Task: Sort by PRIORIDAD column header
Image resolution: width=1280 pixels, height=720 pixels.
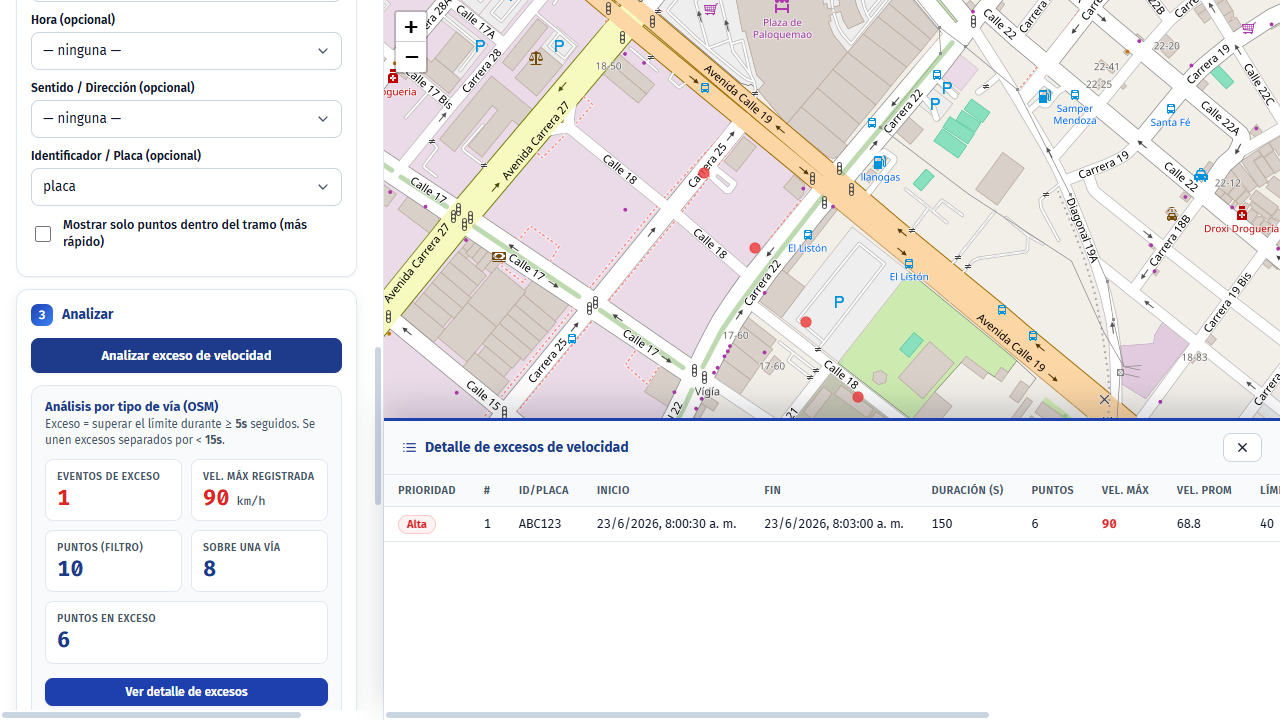Action: coord(427,490)
